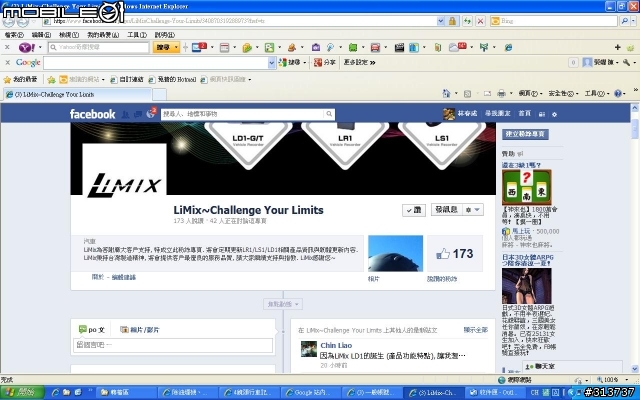Click the IE stop (red X) button
Screen dimensions: 640x400
(x=480, y=21)
